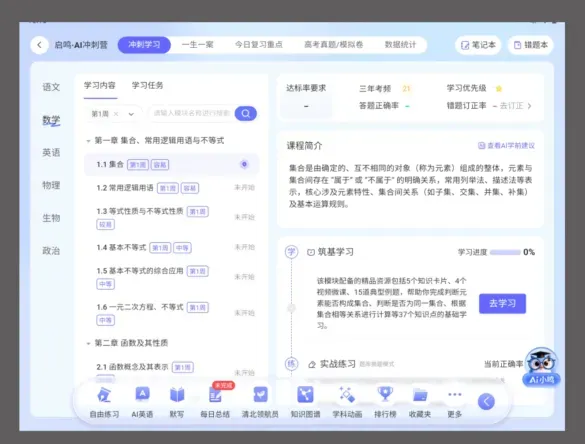Open lesson 1.5 基本不等式的综合应用
The width and height of the screenshot is (585, 444).
tap(171, 277)
